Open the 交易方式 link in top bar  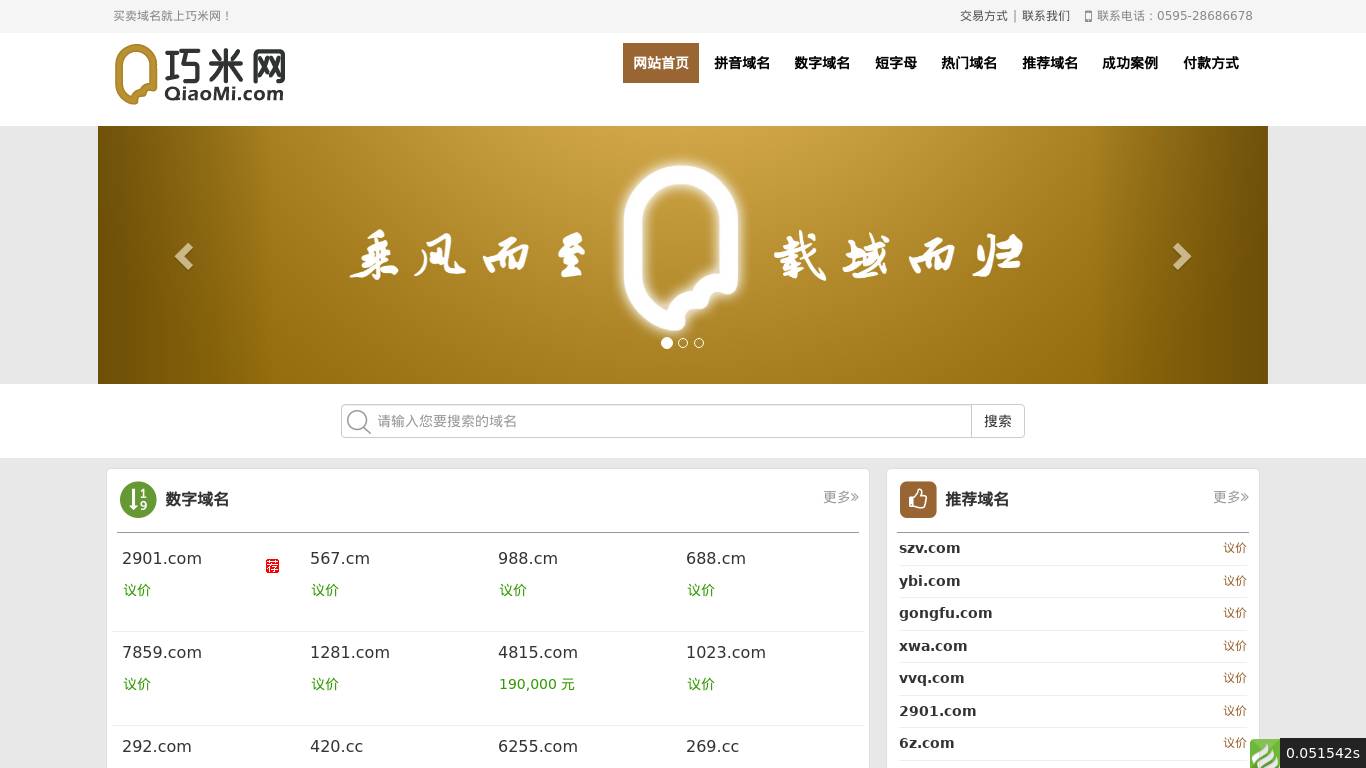tap(984, 16)
